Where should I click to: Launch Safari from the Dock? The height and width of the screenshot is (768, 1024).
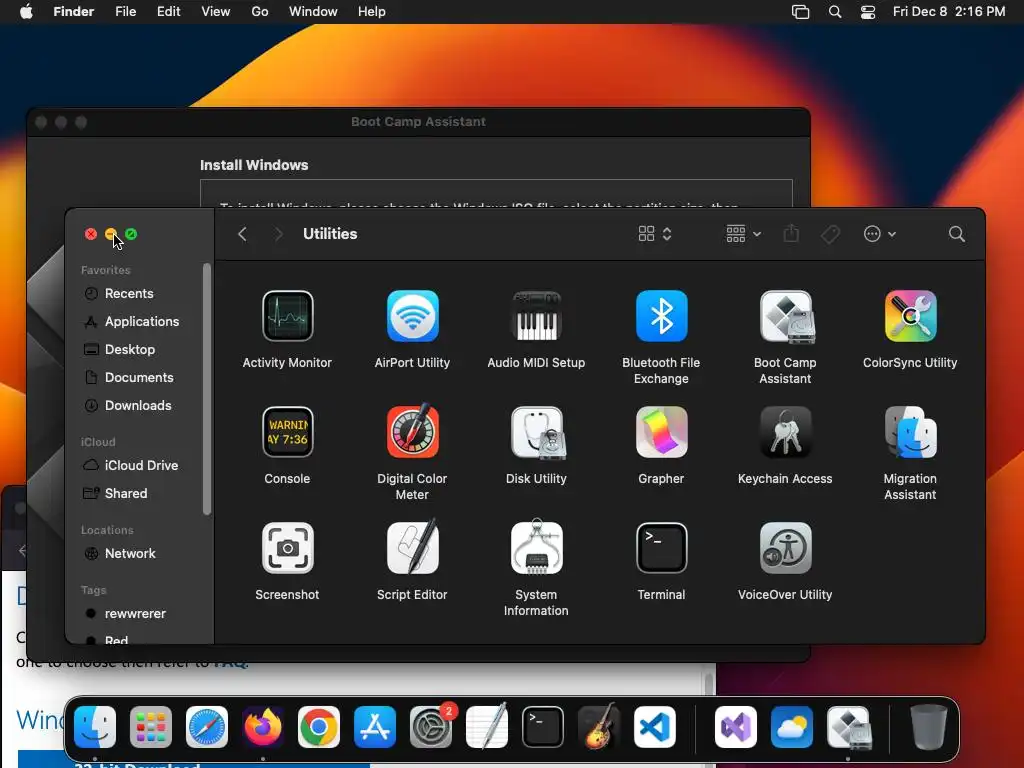pyautogui.click(x=207, y=727)
